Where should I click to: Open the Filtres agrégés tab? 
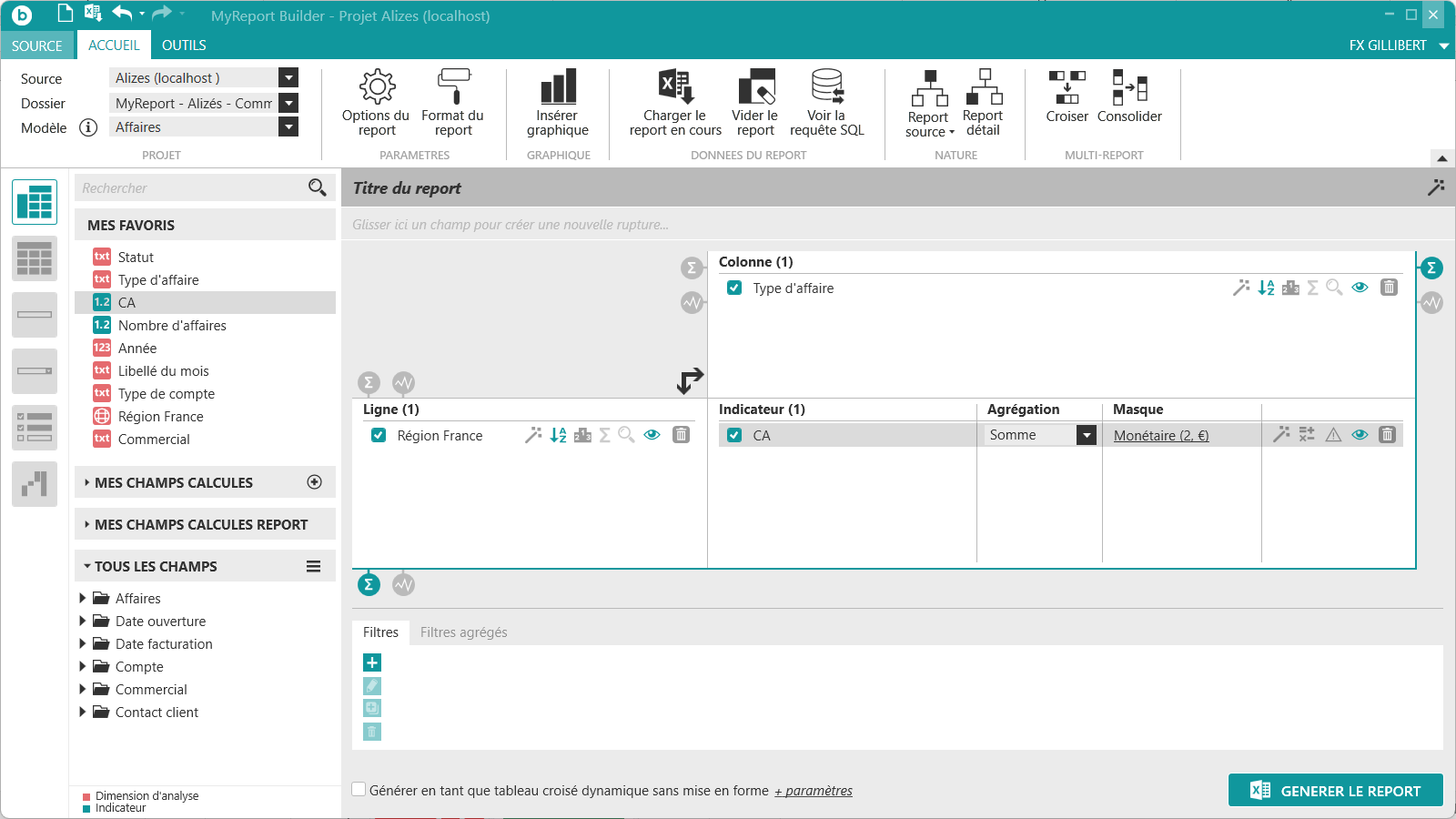tap(463, 632)
